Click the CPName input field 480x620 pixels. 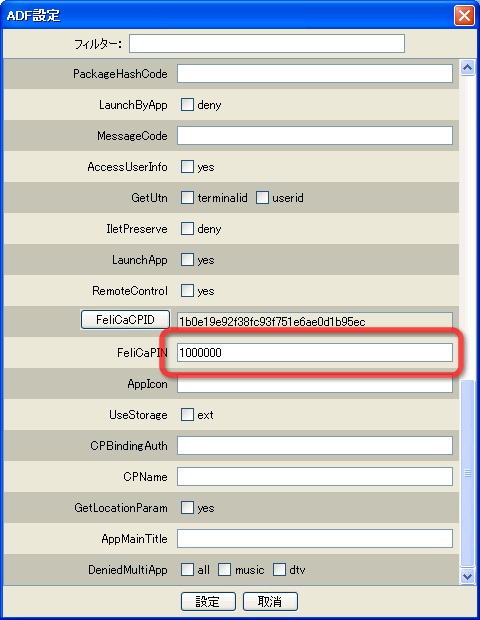point(315,476)
